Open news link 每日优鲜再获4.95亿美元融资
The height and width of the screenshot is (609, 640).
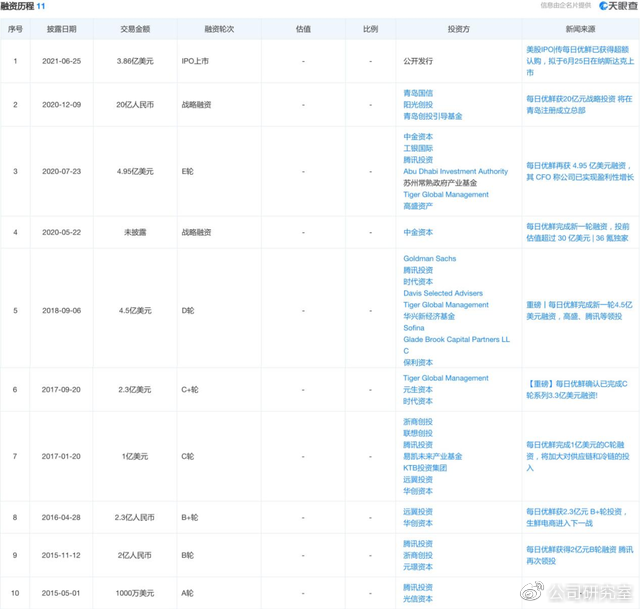pos(580,171)
